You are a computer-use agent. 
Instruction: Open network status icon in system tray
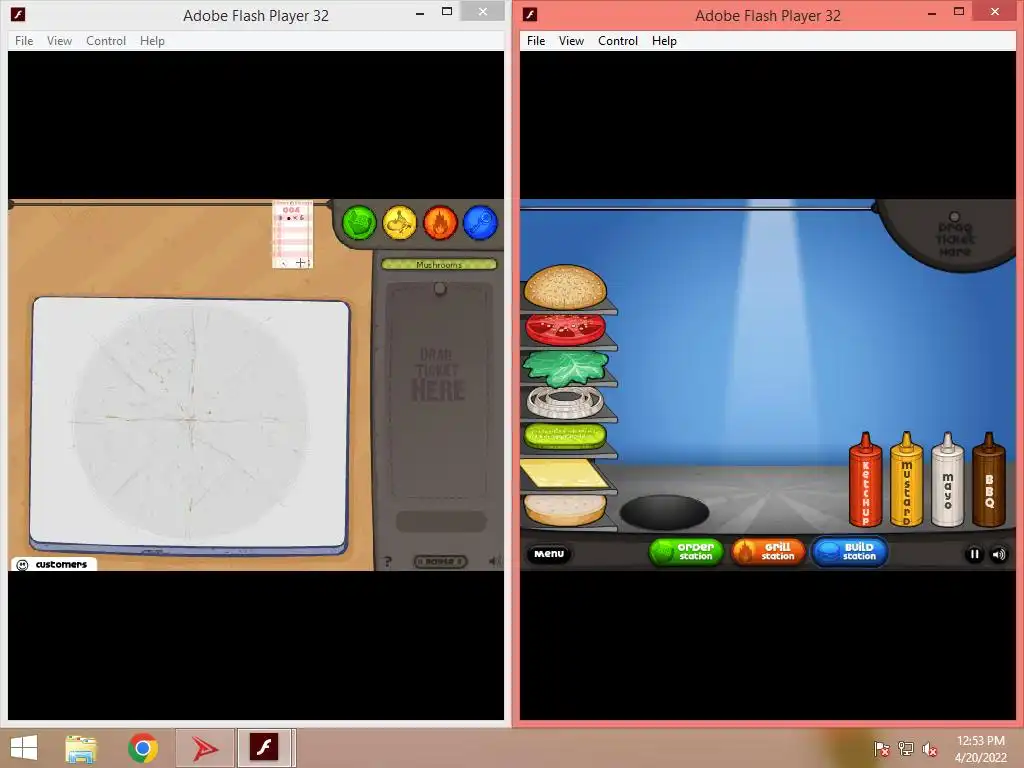click(906, 749)
